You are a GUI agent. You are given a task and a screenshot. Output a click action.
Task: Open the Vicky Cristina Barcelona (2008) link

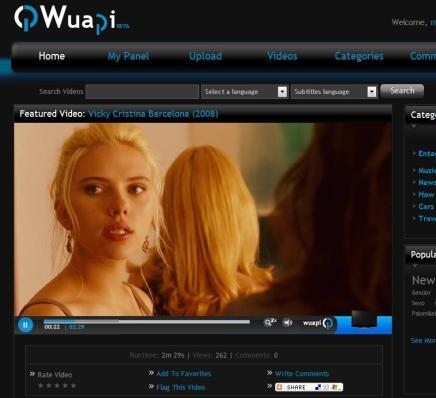coord(153,114)
